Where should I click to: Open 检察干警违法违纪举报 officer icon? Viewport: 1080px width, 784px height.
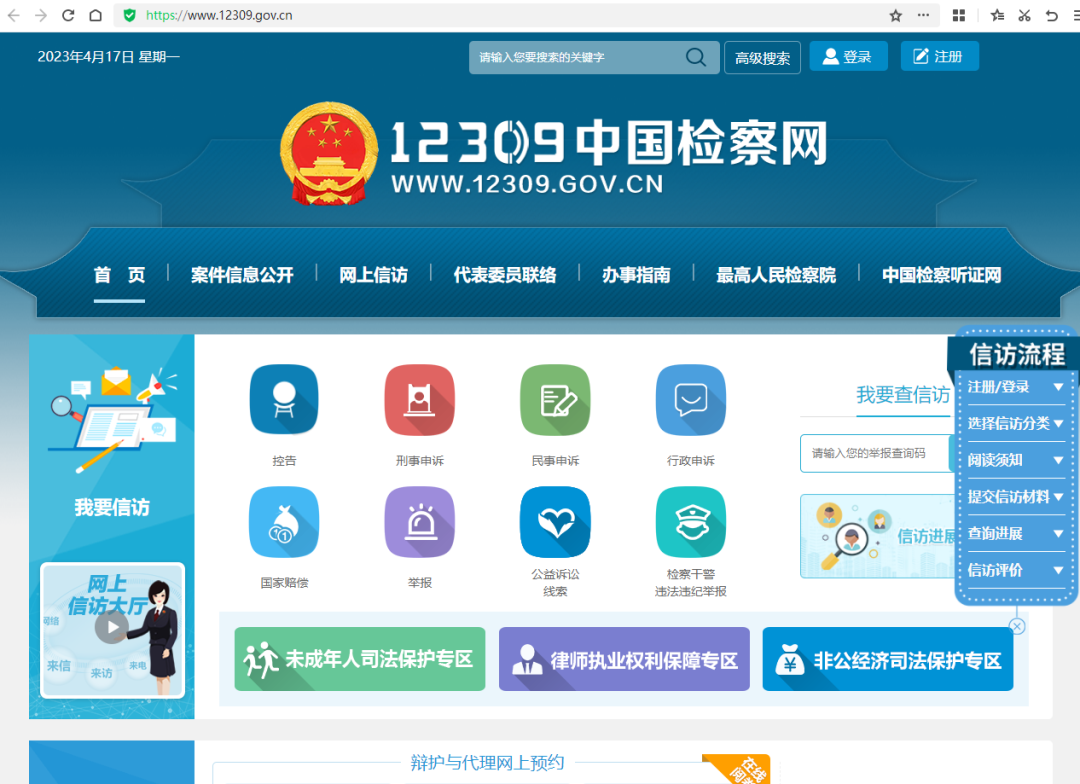click(x=691, y=522)
